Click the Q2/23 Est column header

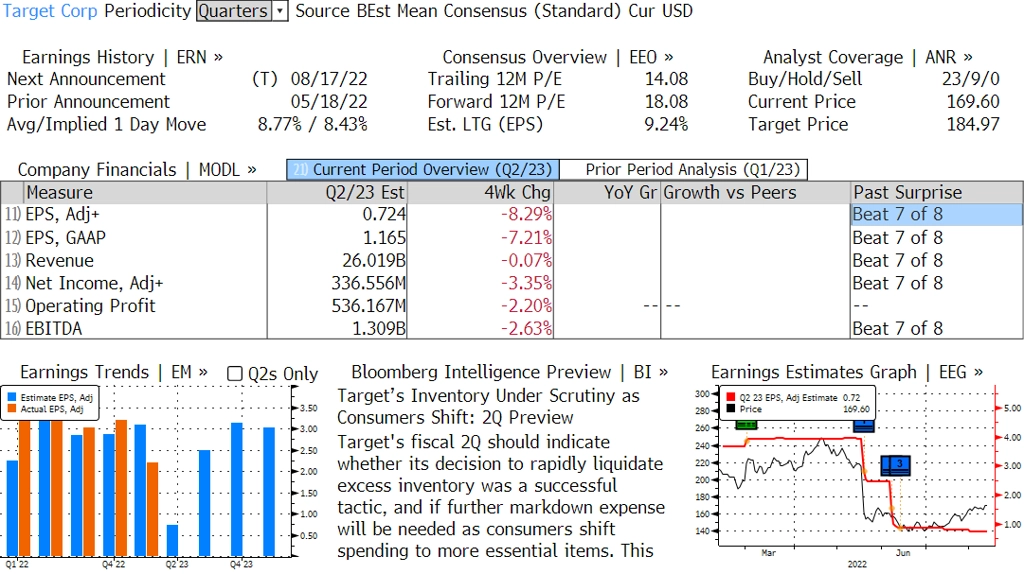pos(337,193)
